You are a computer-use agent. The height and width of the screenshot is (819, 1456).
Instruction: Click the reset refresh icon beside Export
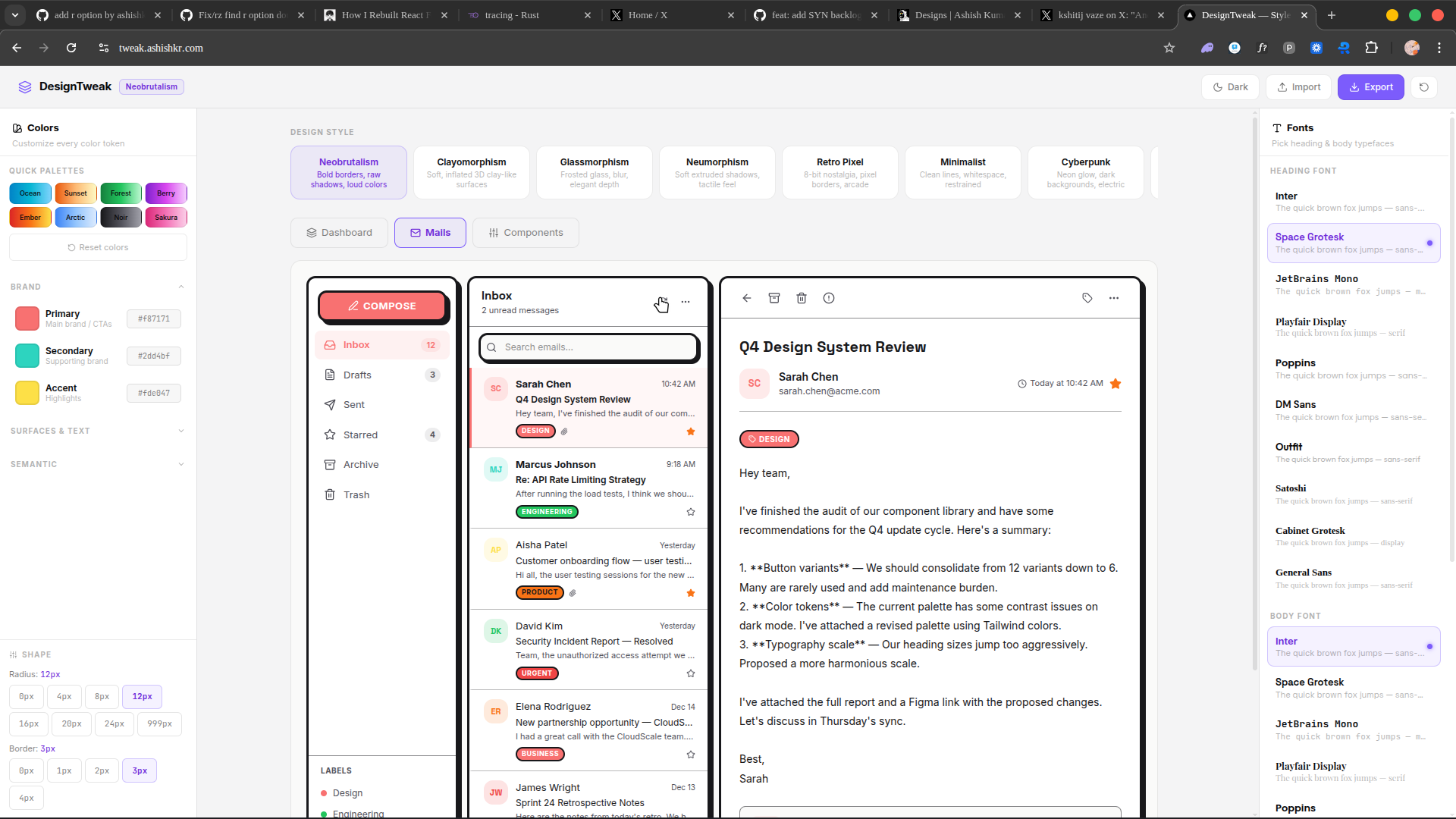tap(1424, 87)
